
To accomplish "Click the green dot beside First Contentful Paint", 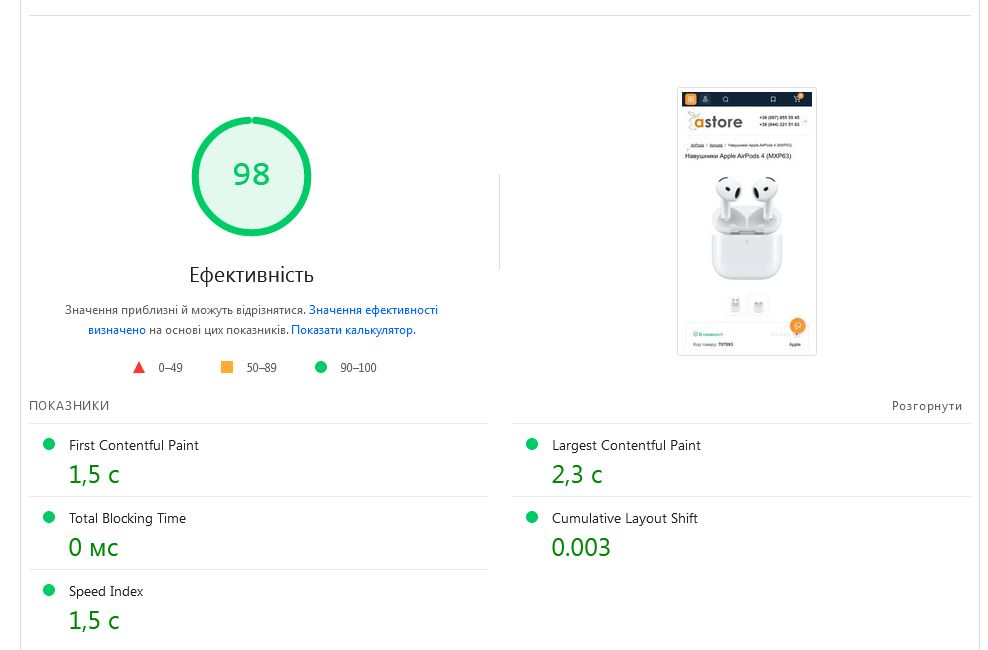I will coord(49,445).
